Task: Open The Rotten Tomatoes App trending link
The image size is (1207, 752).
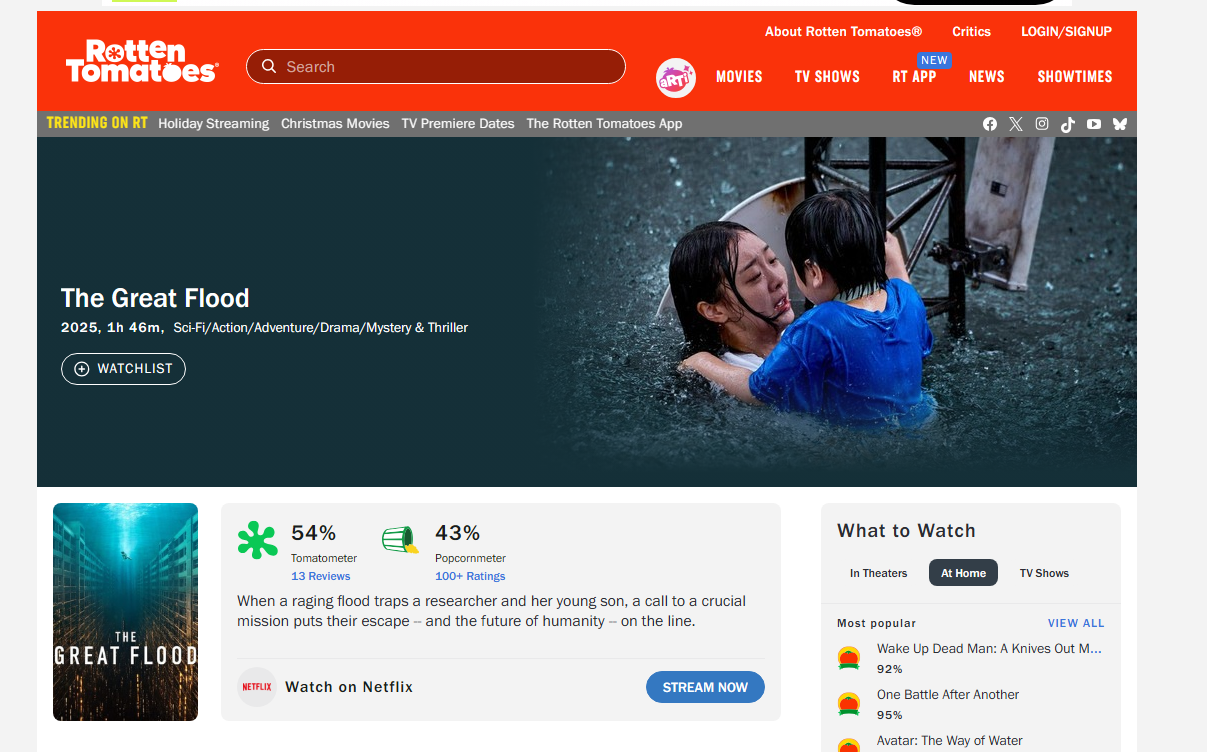Action: click(604, 124)
